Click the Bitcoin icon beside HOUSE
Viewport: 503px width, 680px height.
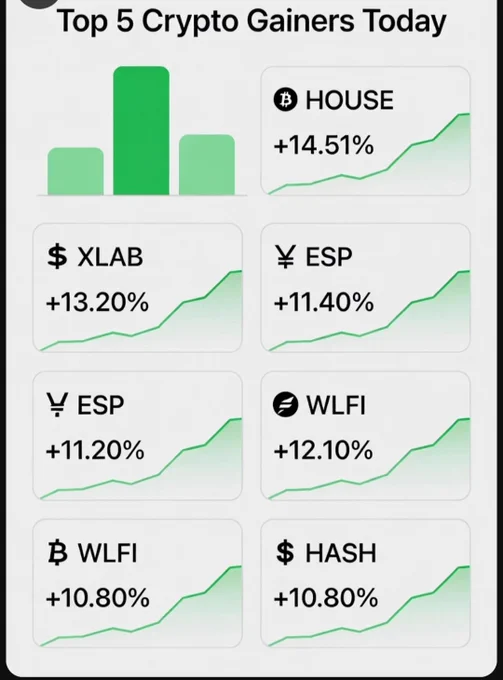coord(285,100)
